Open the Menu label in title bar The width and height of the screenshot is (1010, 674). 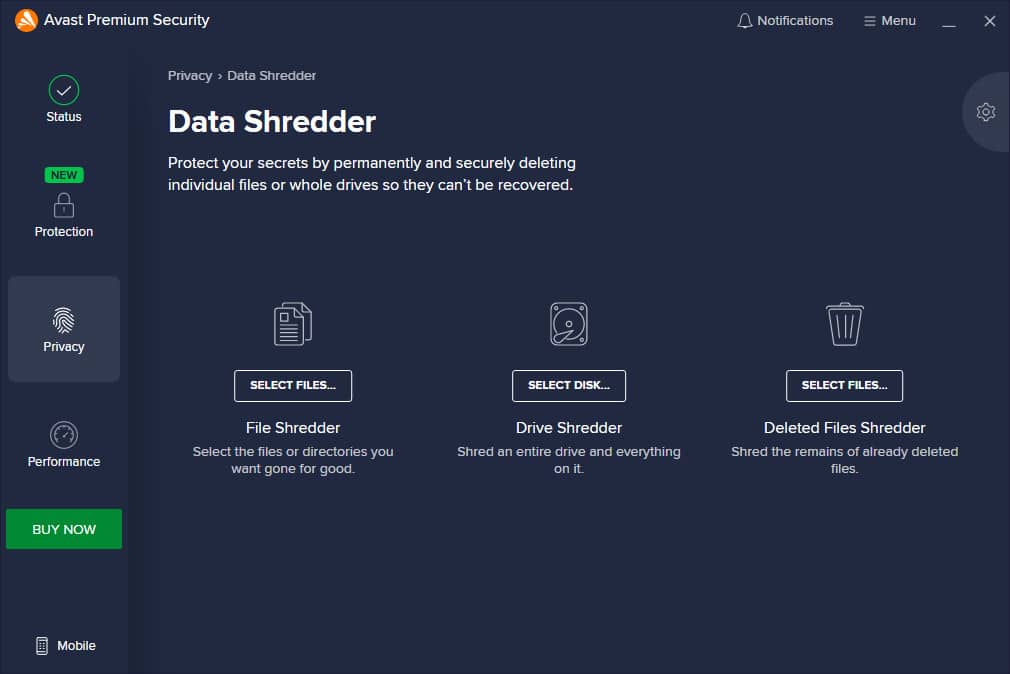click(899, 21)
